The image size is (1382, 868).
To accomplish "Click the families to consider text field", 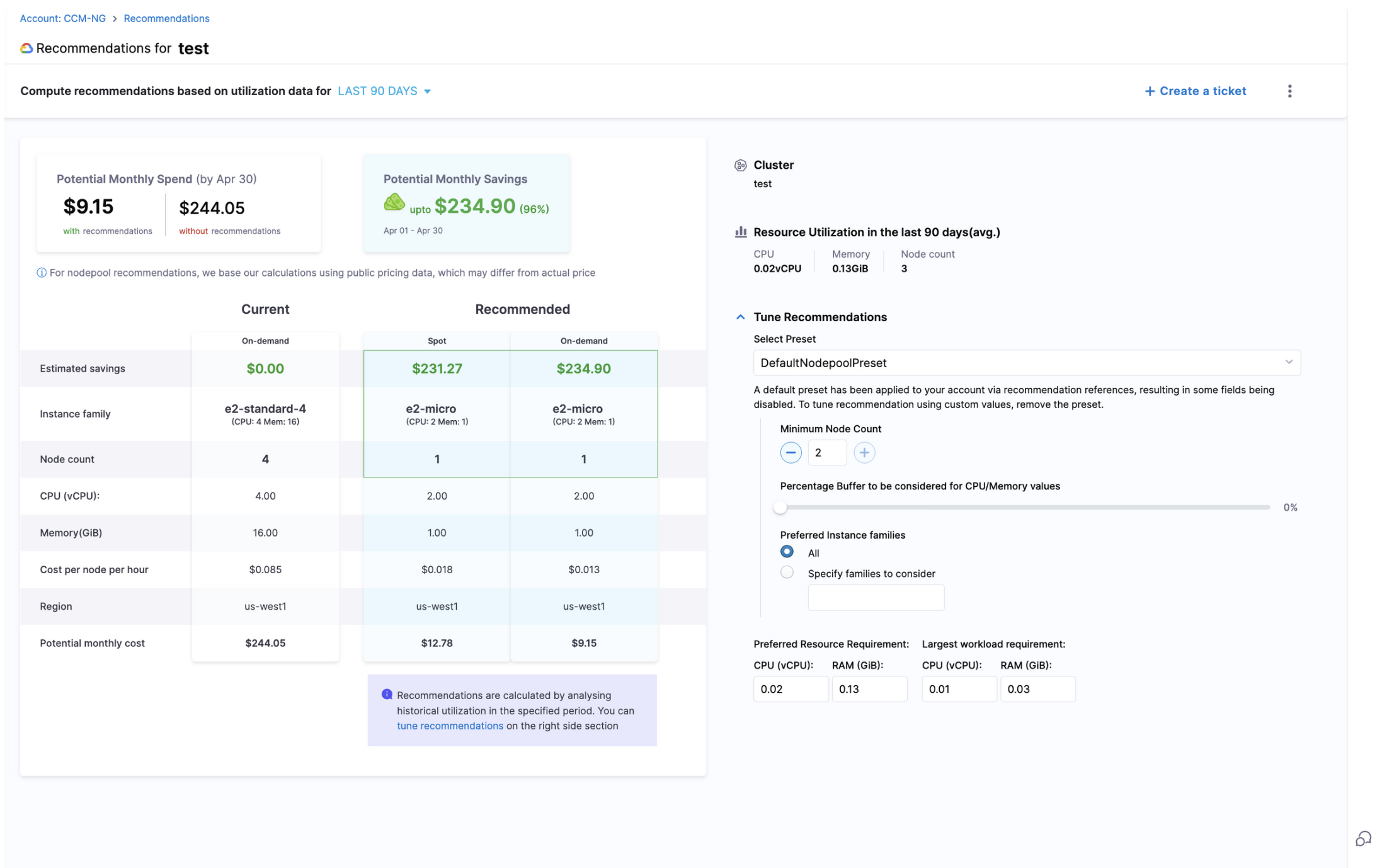I will pyautogui.click(x=876, y=597).
